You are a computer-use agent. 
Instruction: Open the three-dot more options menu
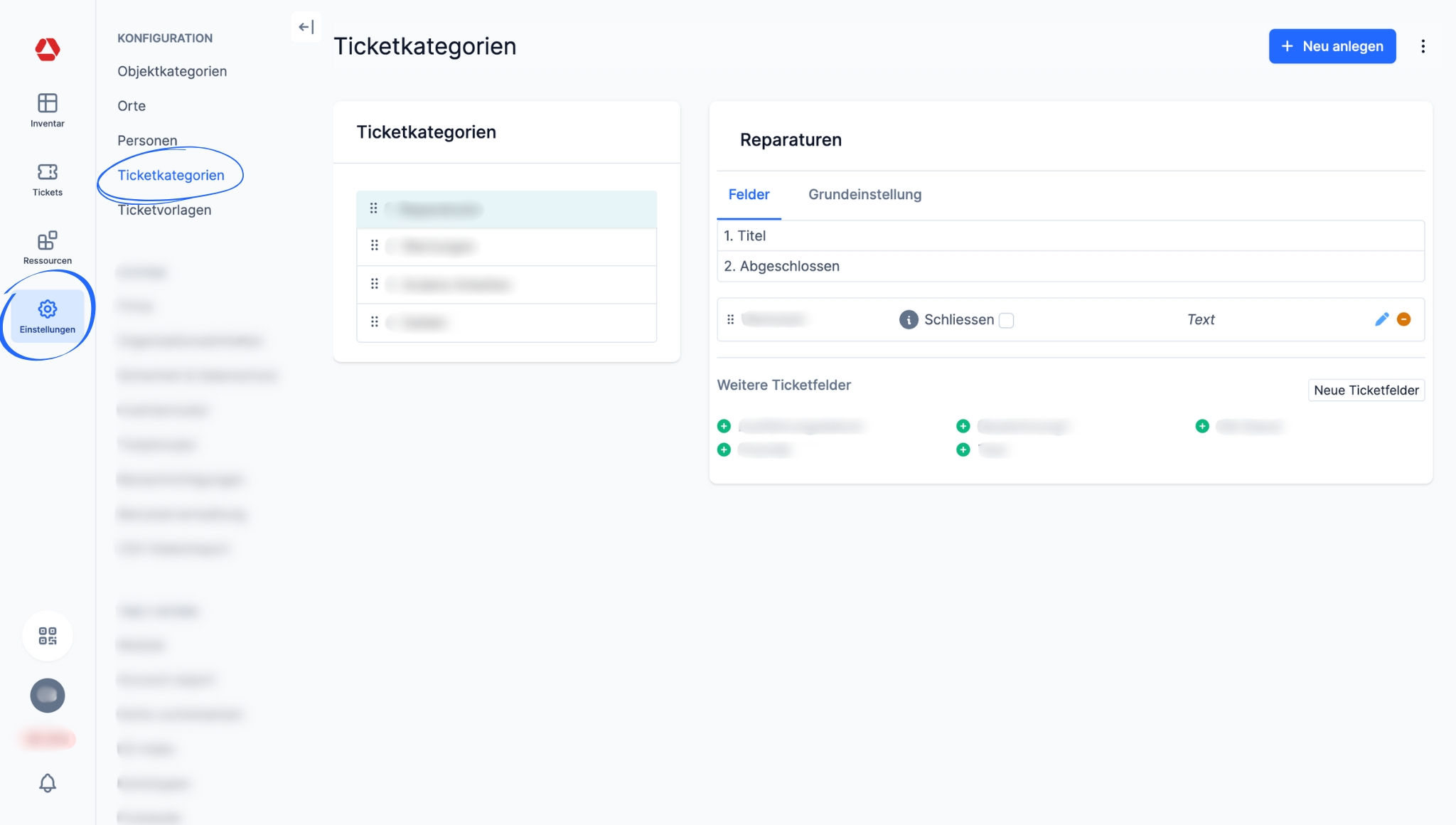point(1423,46)
